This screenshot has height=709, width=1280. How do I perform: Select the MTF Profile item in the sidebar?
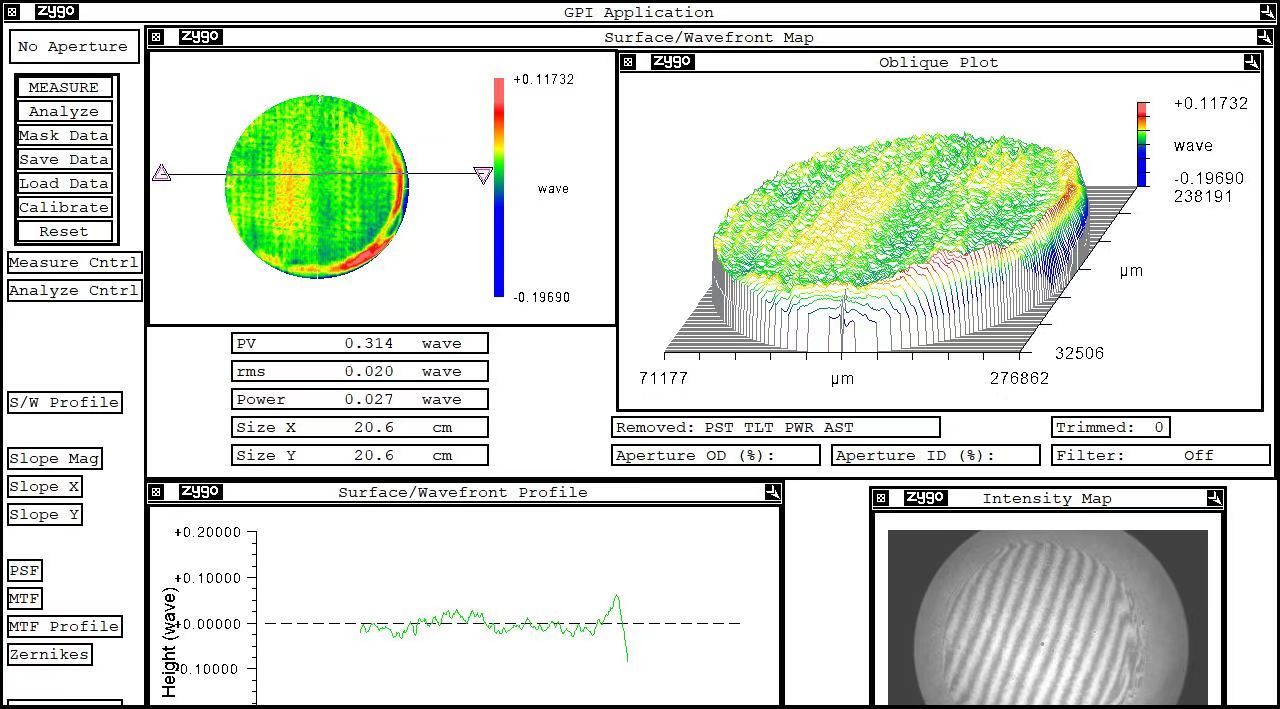point(64,626)
